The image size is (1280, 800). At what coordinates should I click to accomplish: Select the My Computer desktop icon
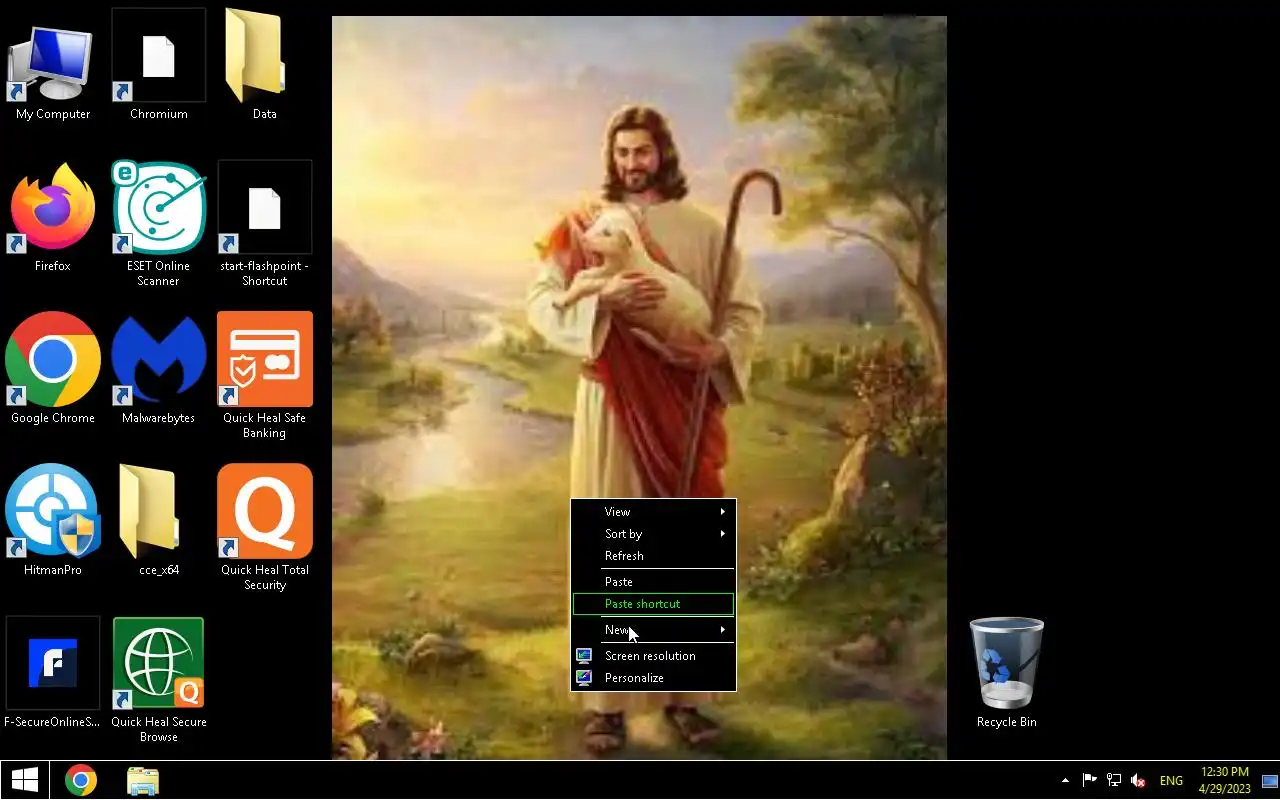click(52, 65)
